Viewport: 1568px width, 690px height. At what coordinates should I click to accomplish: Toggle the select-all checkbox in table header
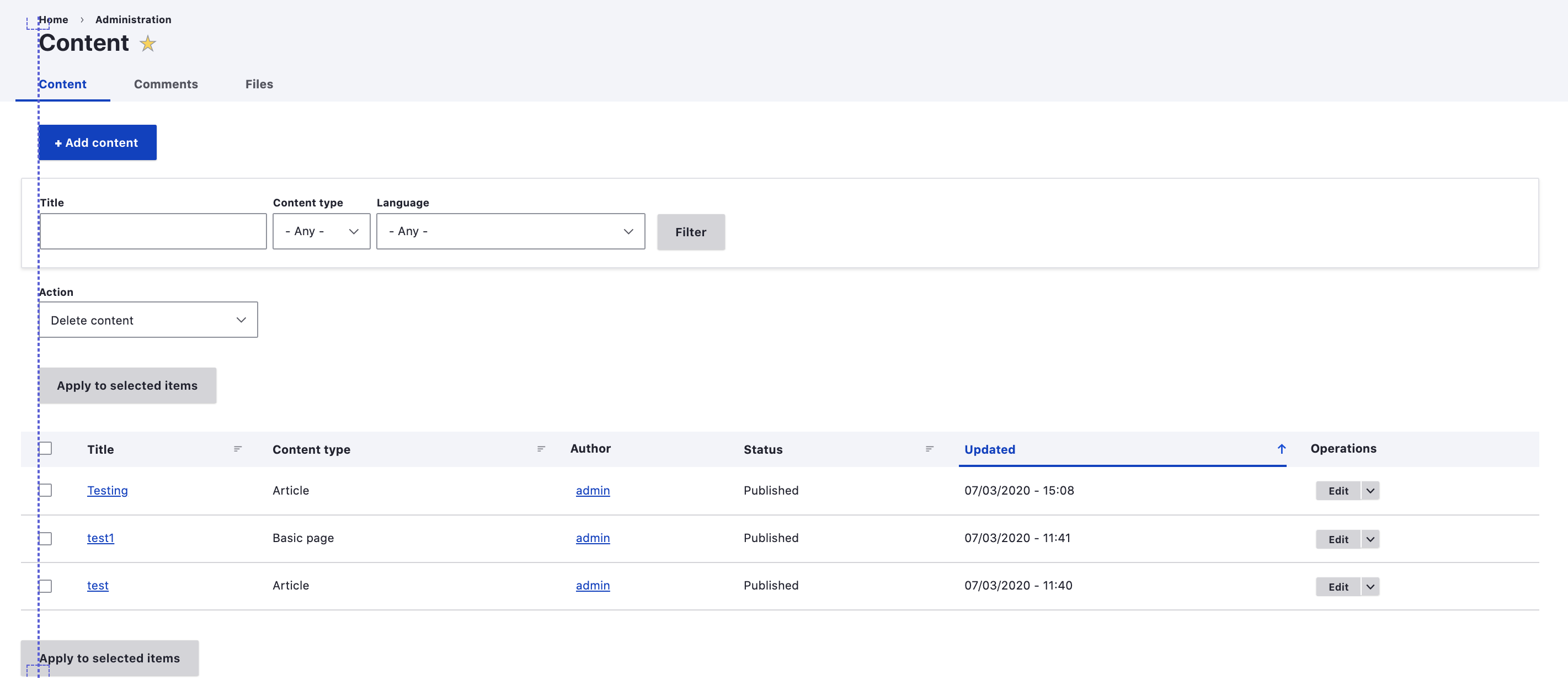46,448
